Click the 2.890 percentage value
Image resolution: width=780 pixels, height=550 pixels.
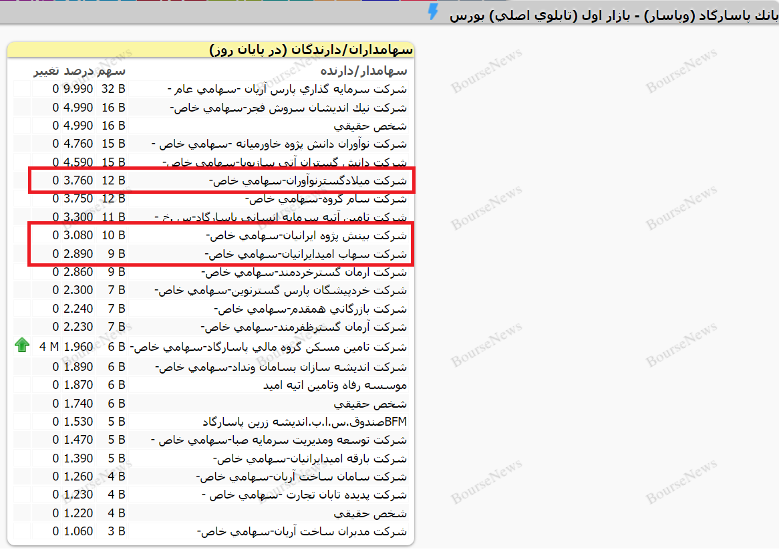(78, 254)
